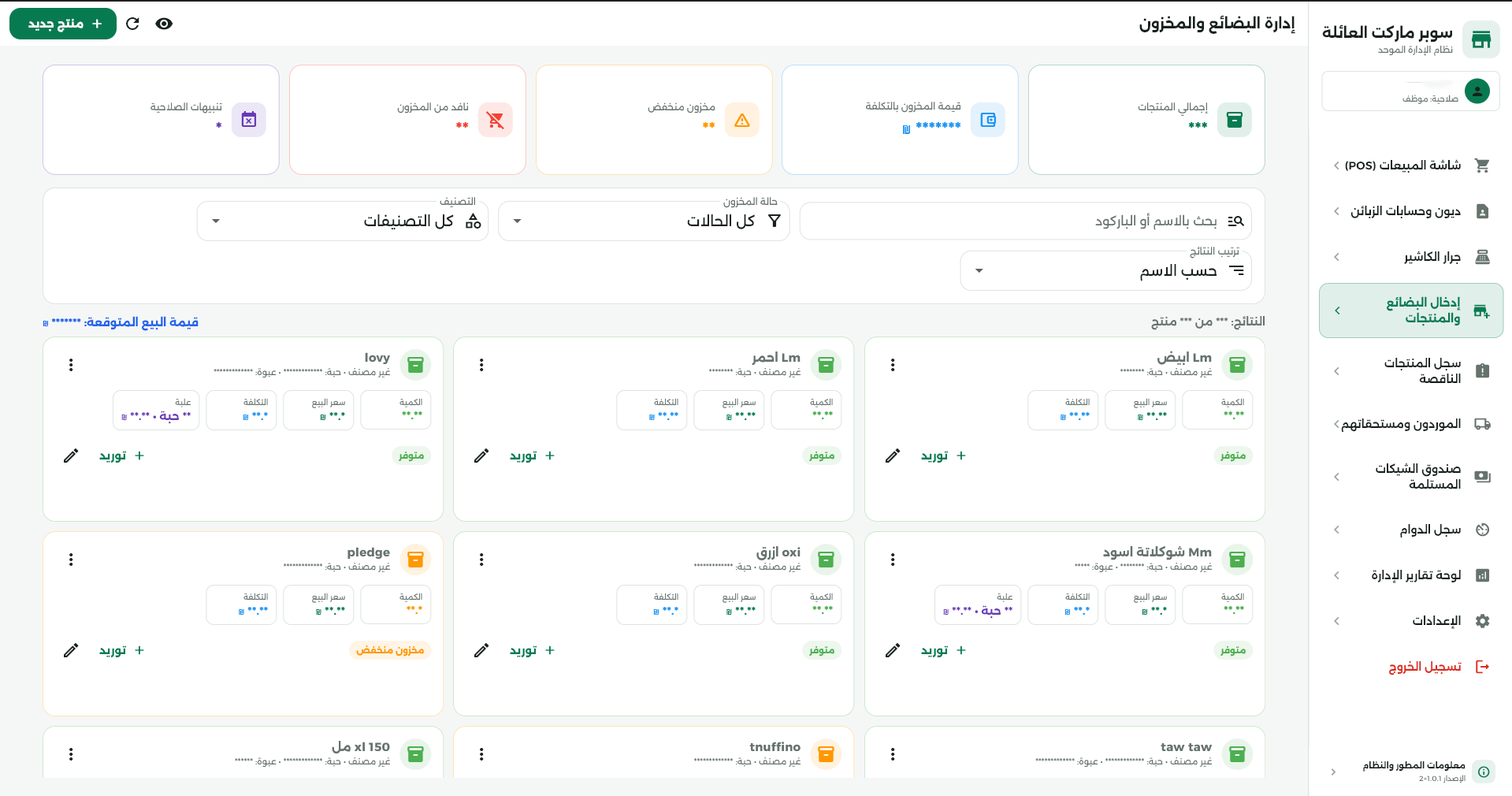
Task: Open جرار الكاشير menu item
Action: click(1410, 257)
